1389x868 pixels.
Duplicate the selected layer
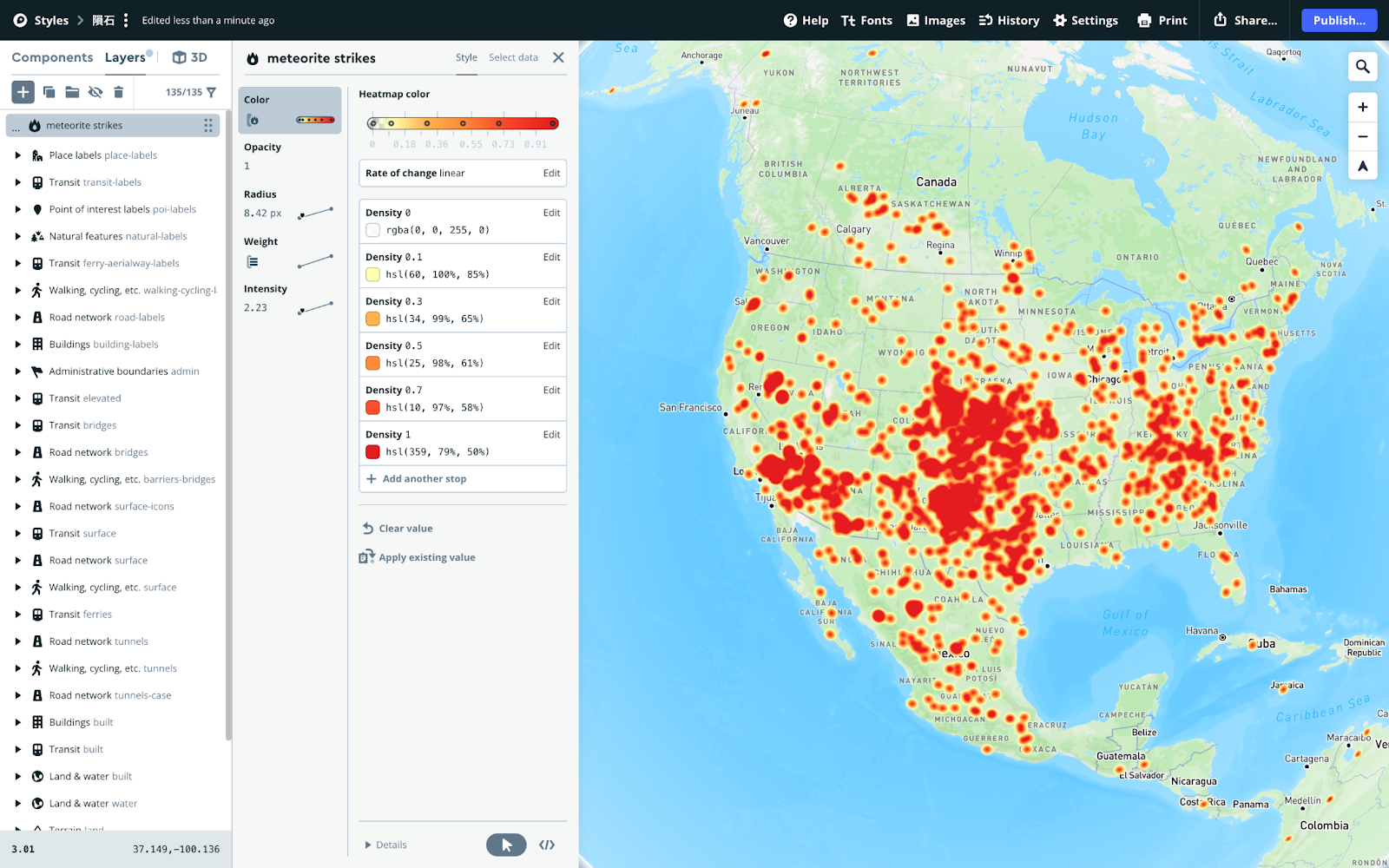[49, 91]
